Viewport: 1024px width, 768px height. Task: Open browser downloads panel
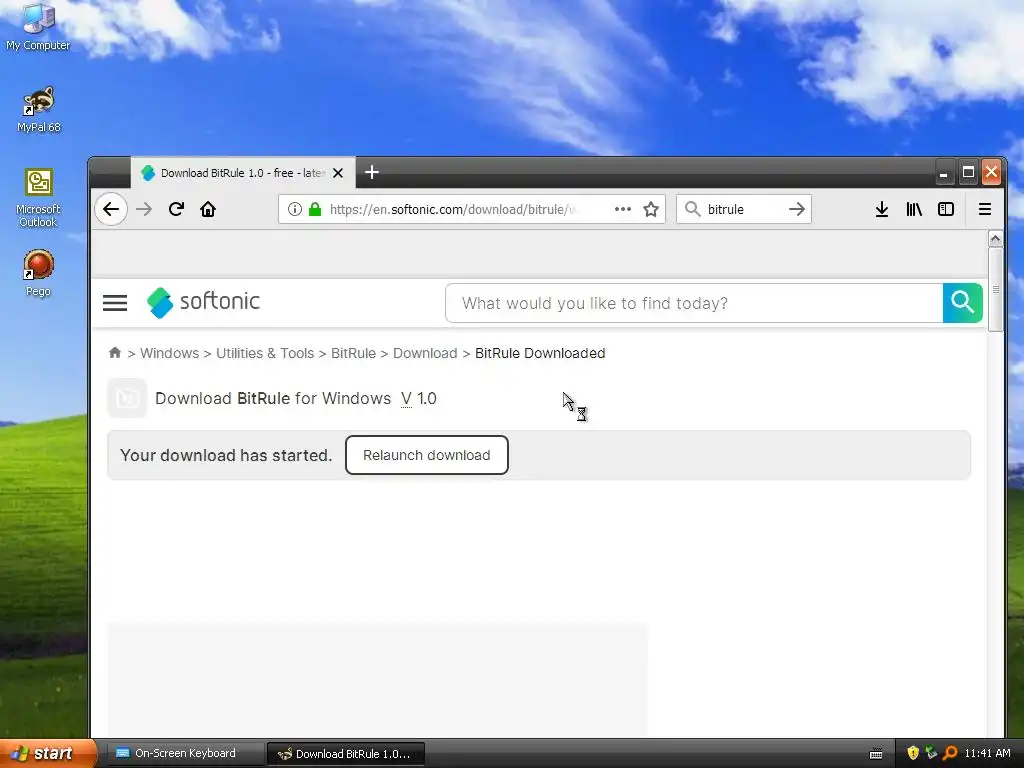882,209
